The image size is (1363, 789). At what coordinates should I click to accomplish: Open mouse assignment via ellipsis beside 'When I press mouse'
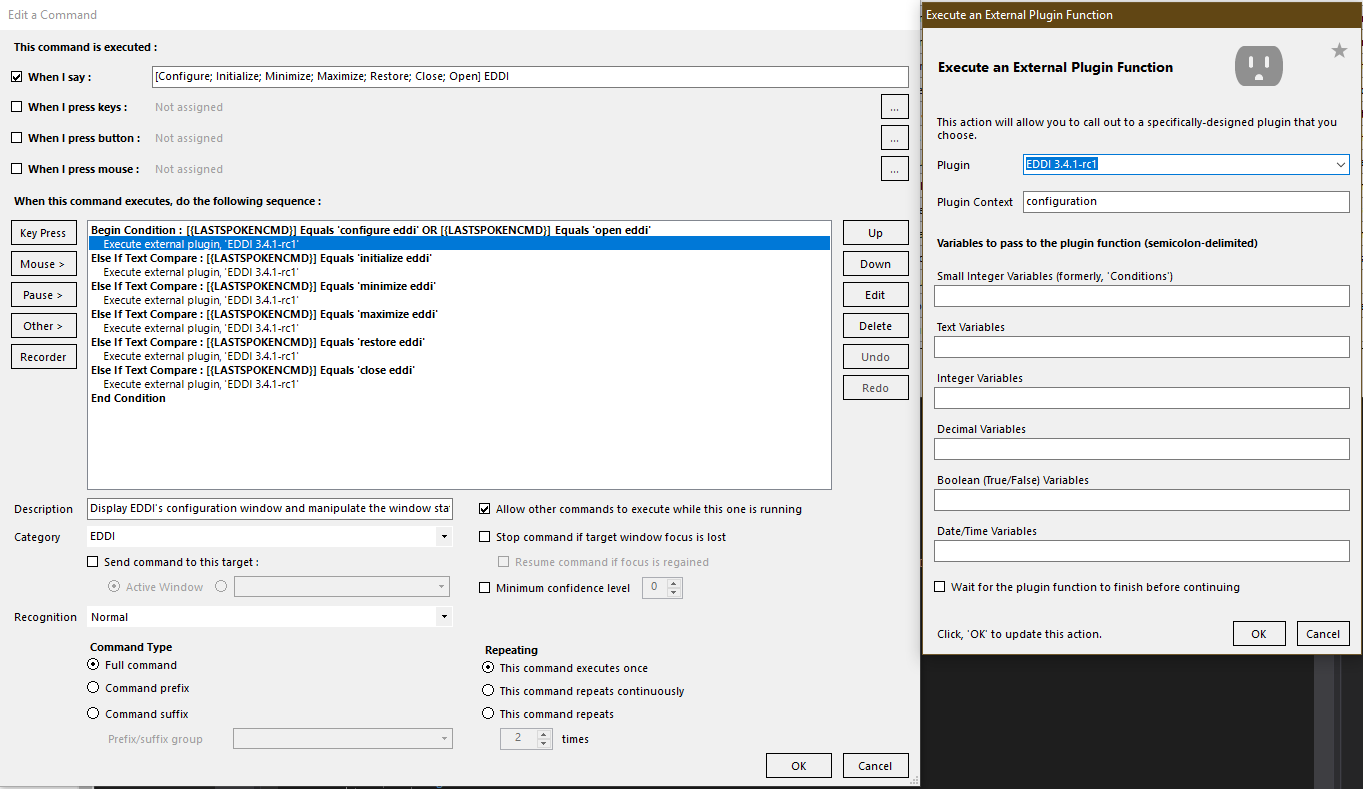pyautogui.click(x=894, y=168)
